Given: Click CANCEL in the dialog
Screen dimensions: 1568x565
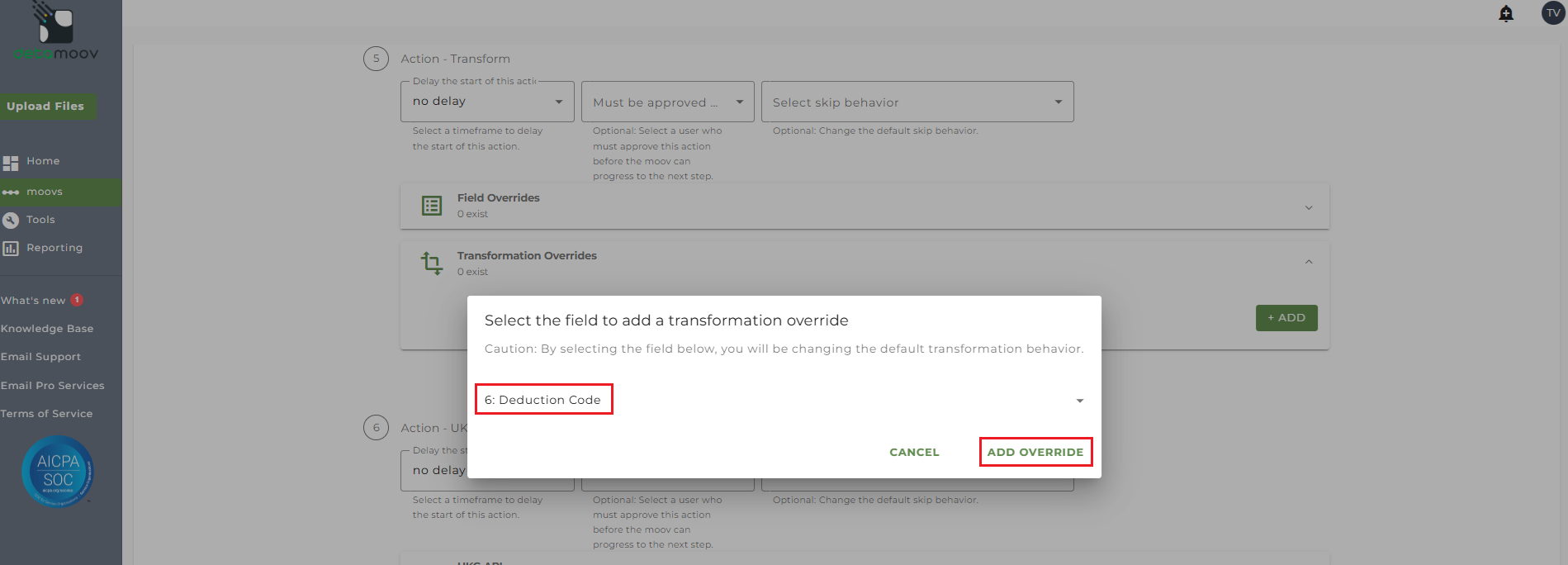Looking at the screenshot, I should [914, 452].
